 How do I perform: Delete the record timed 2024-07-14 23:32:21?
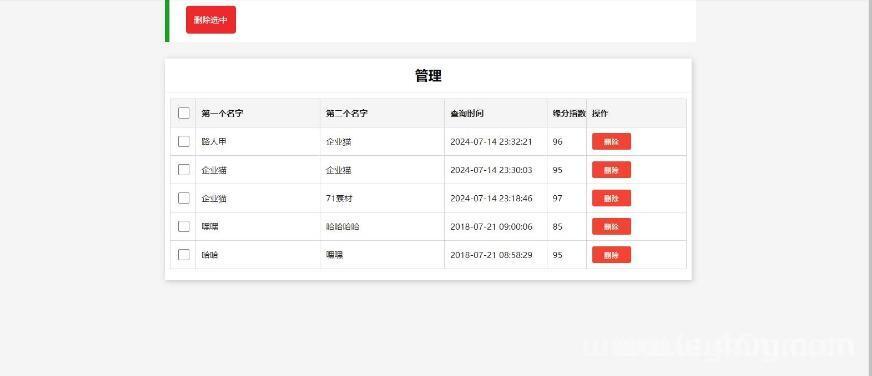pyautogui.click(x=611, y=141)
